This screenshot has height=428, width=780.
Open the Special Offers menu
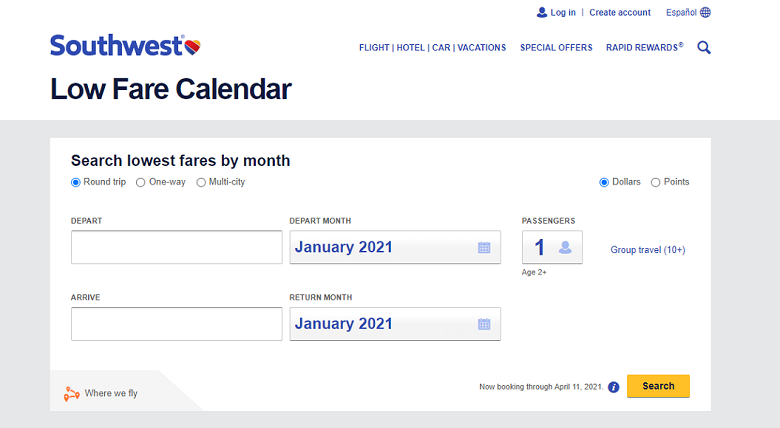pyautogui.click(x=556, y=48)
